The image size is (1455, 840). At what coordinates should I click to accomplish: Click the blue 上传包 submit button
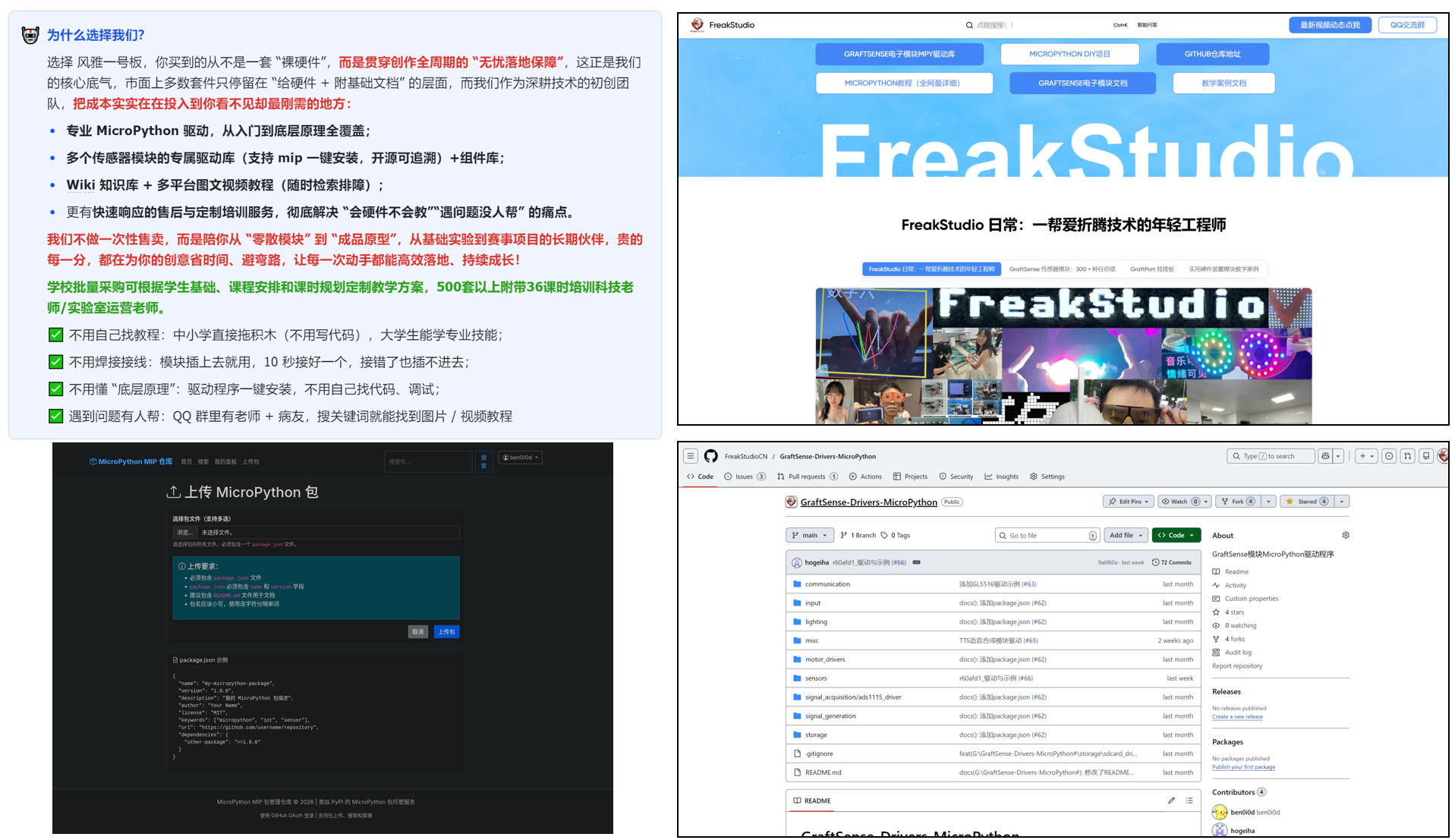coord(446,631)
